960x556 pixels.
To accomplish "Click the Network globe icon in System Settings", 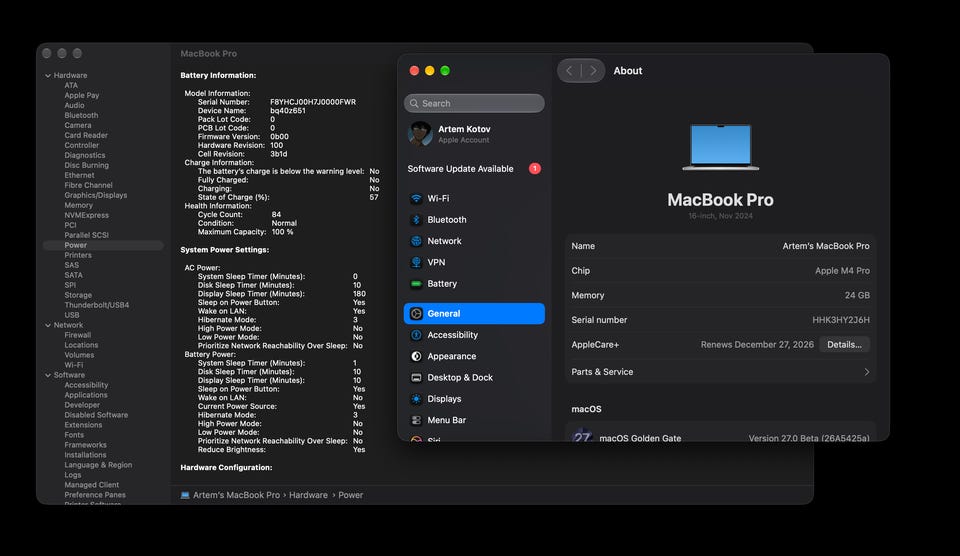I will pyautogui.click(x=416, y=241).
